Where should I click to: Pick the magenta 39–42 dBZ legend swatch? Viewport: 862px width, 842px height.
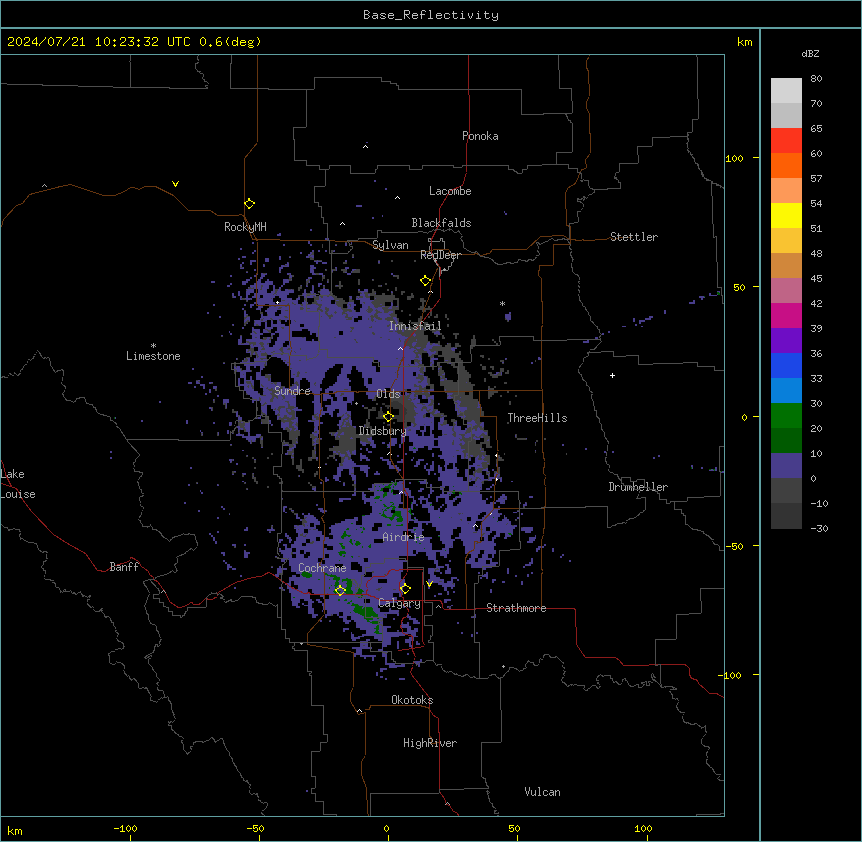click(786, 315)
